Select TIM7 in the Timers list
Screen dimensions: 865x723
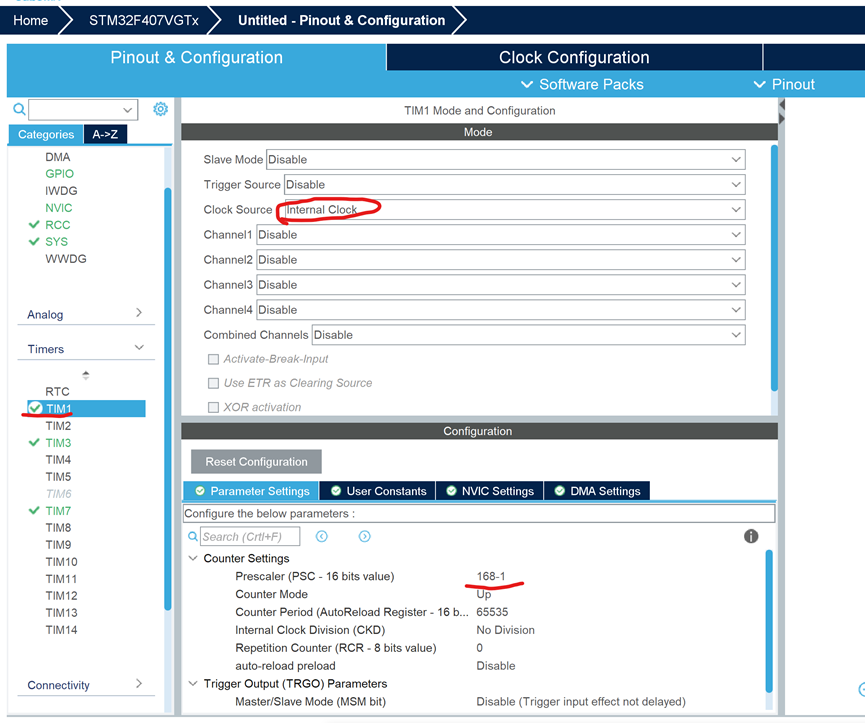pos(58,511)
